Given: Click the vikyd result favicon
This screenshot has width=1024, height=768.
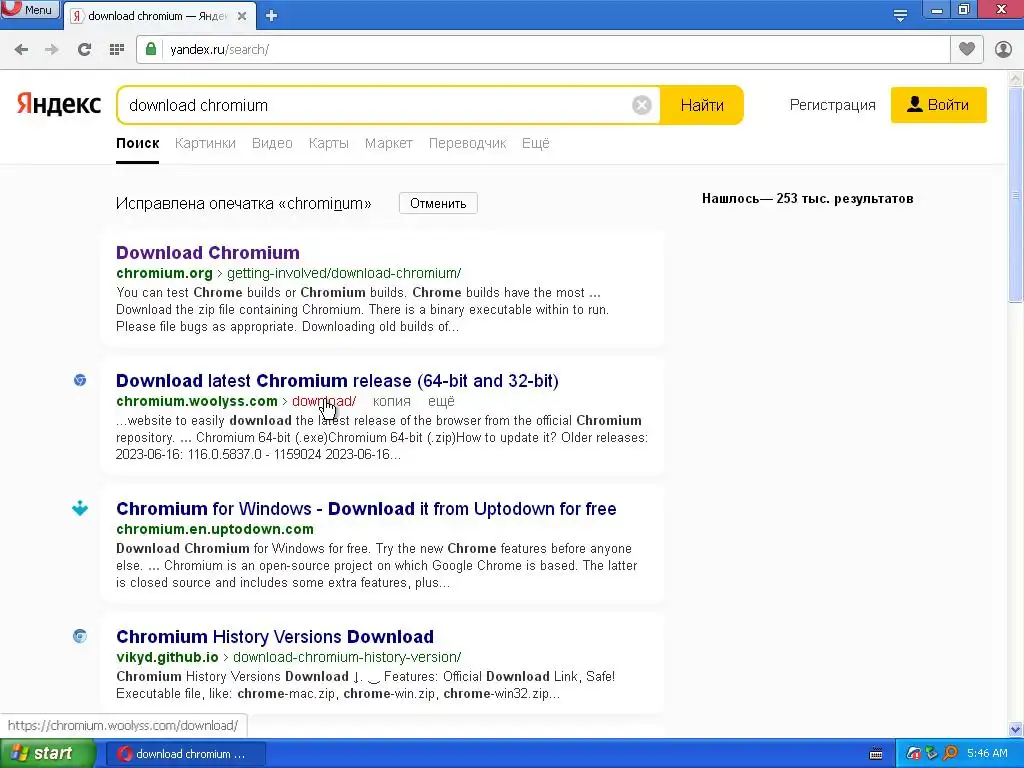Looking at the screenshot, I should coord(80,636).
